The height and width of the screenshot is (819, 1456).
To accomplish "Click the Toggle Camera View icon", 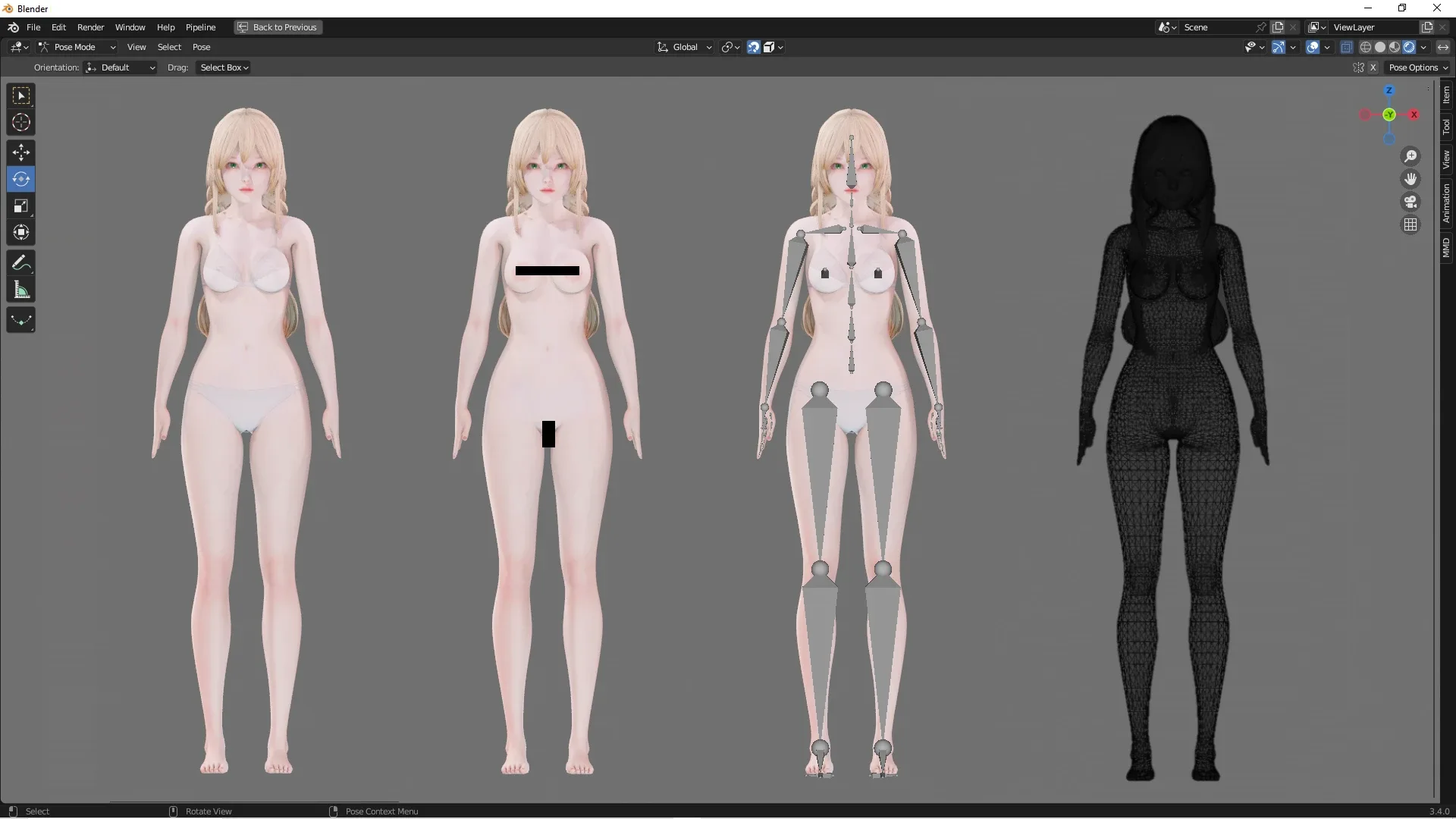I will click(x=1410, y=202).
